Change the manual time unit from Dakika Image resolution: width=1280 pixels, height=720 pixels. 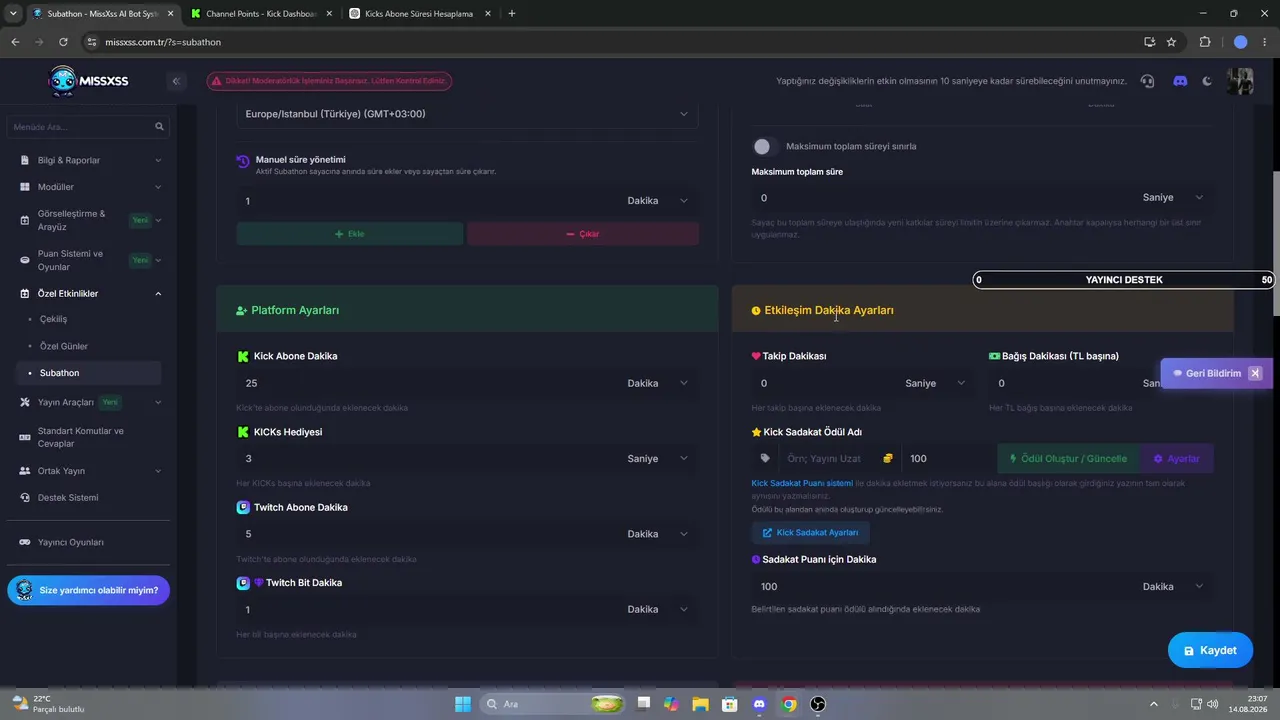click(x=658, y=201)
